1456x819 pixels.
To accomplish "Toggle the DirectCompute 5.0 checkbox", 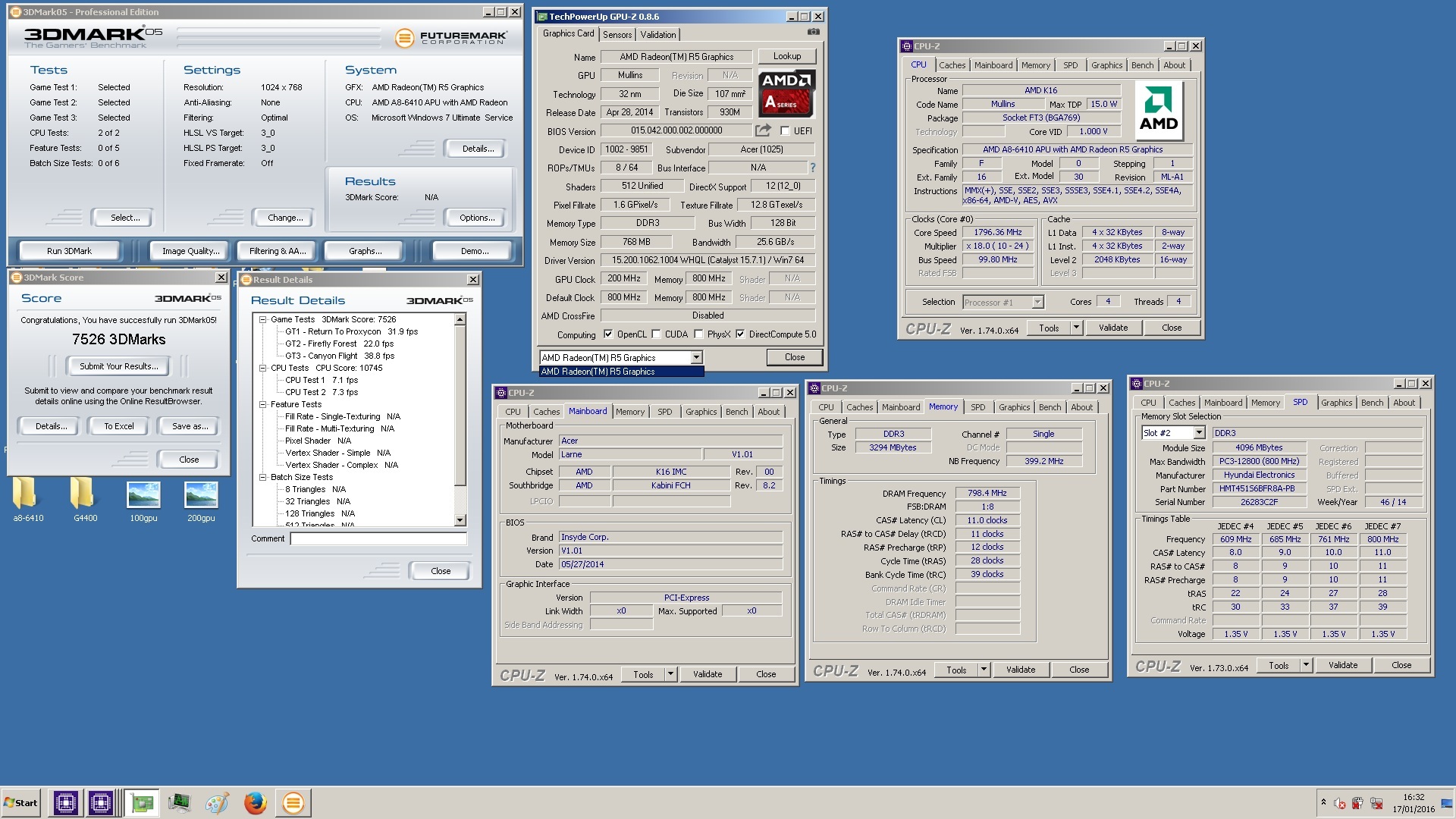I will 740,334.
